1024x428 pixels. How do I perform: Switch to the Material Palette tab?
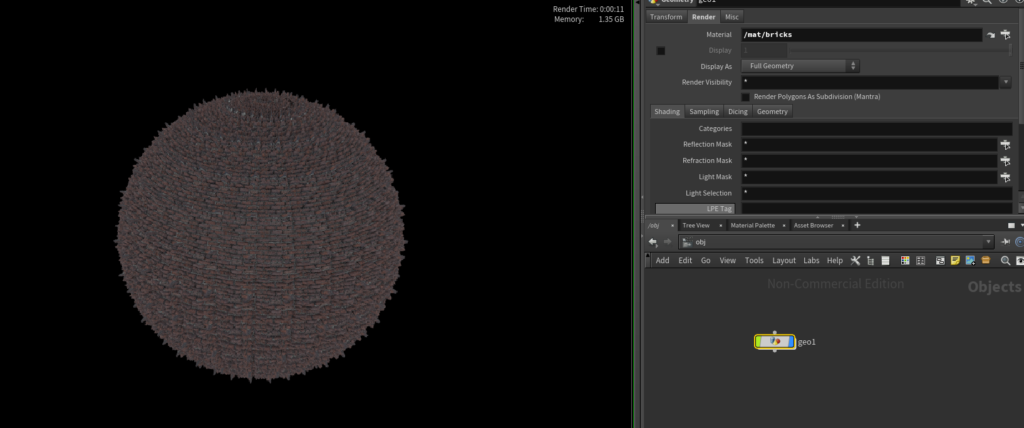coord(753,225)
